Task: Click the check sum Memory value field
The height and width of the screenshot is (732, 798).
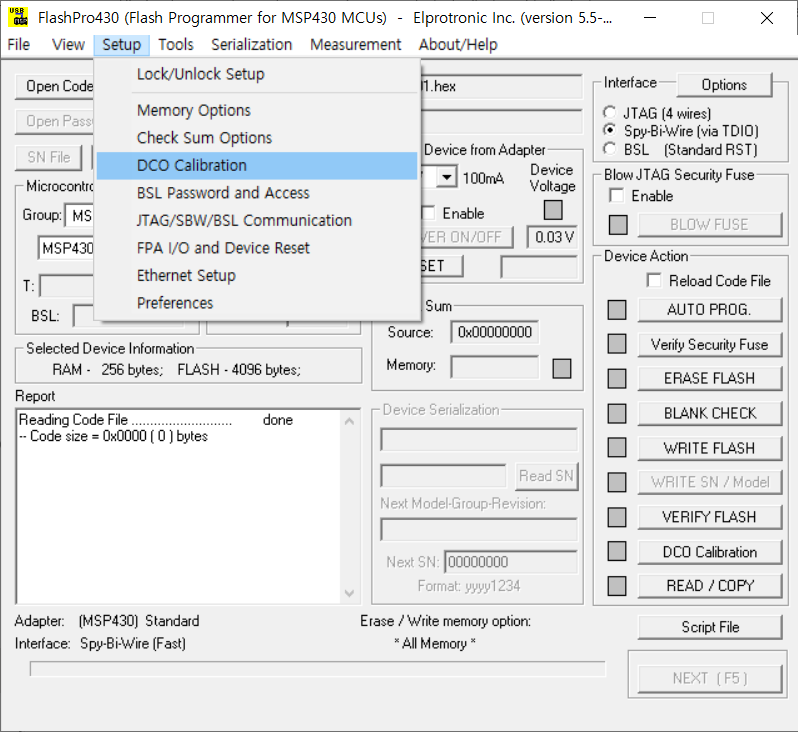Action: click(494, 367)
